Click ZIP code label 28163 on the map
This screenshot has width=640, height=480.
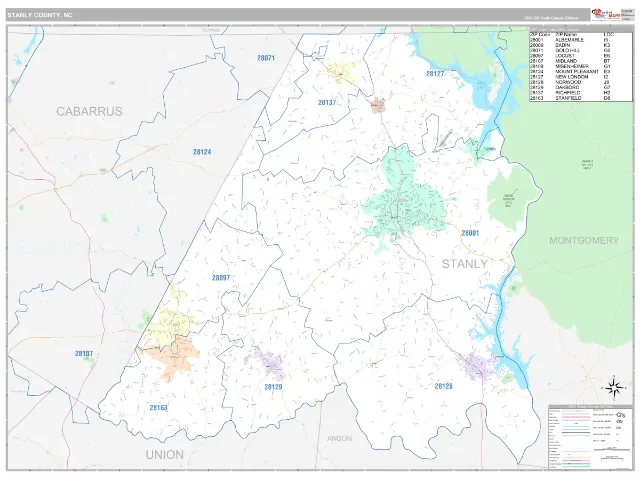158,407
